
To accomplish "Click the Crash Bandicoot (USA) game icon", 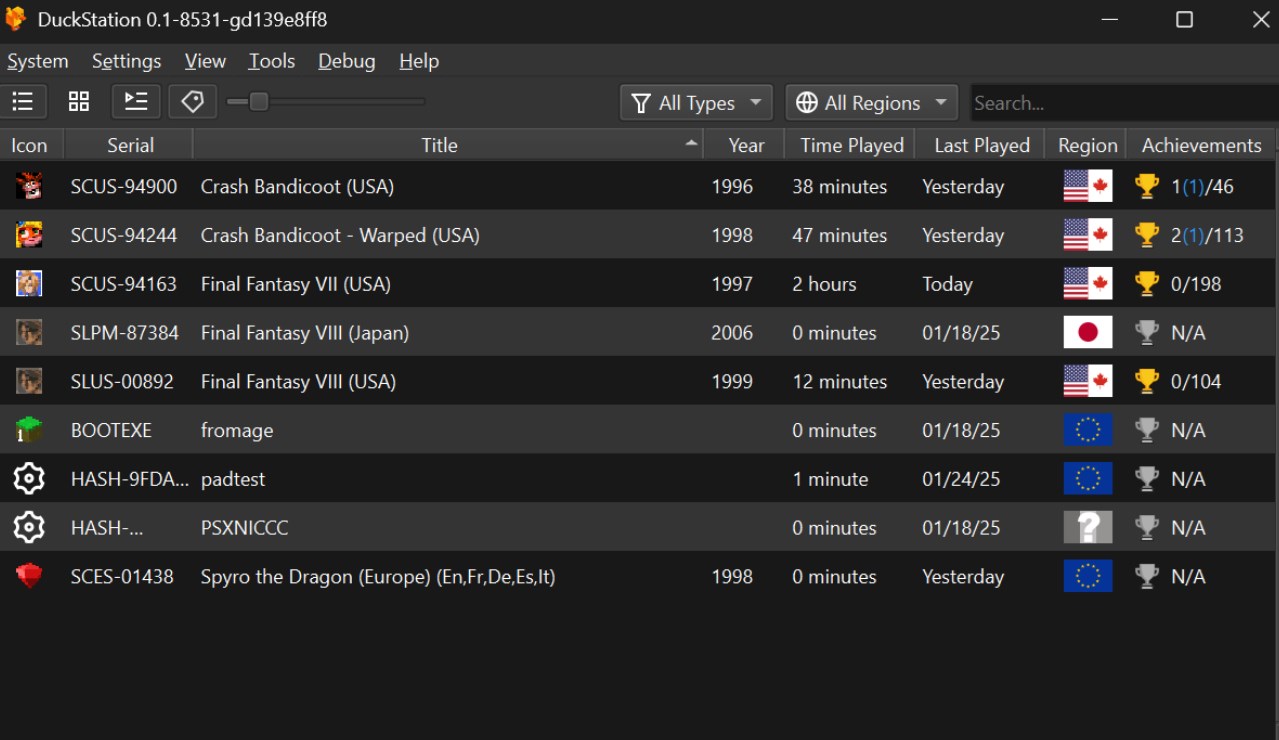I will (29, 186).
